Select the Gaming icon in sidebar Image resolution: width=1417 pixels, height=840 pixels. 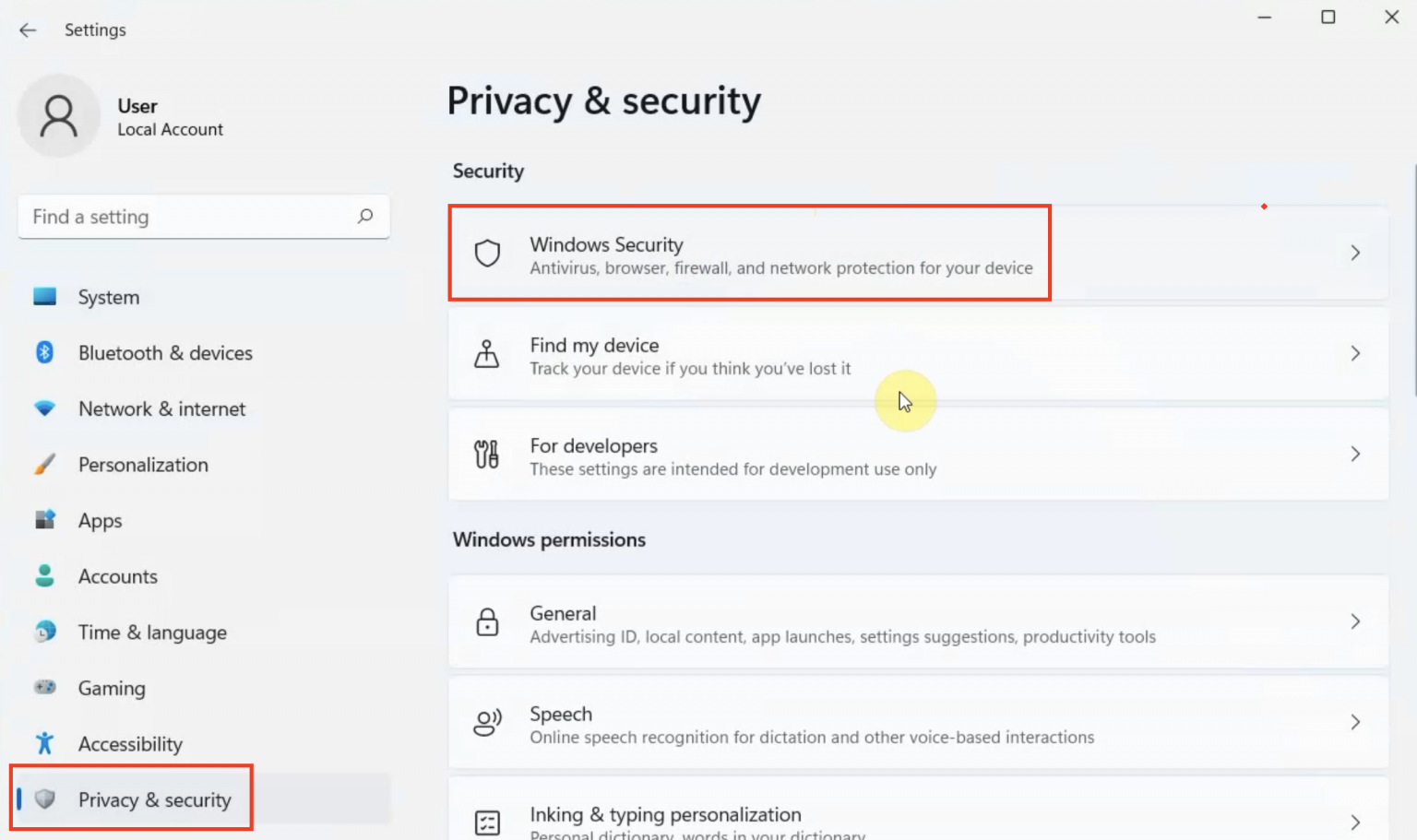[44, 688]
